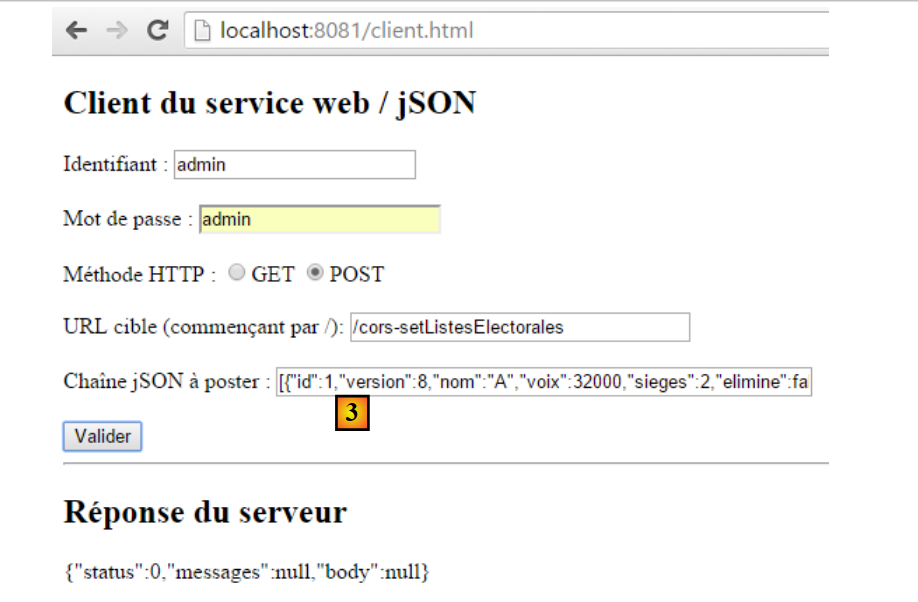Image resolution: width=918 pixels, height=602 pixels.
Task: Click the server response JSON status text
Action: (x=246, y=573)
